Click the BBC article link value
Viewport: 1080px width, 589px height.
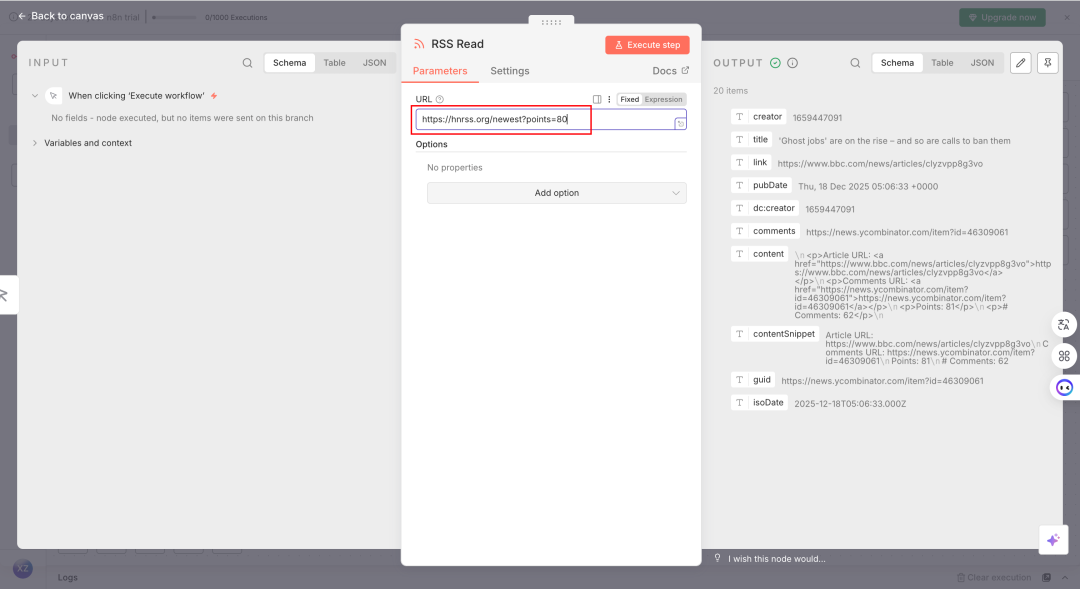click(x=880, y=164)
